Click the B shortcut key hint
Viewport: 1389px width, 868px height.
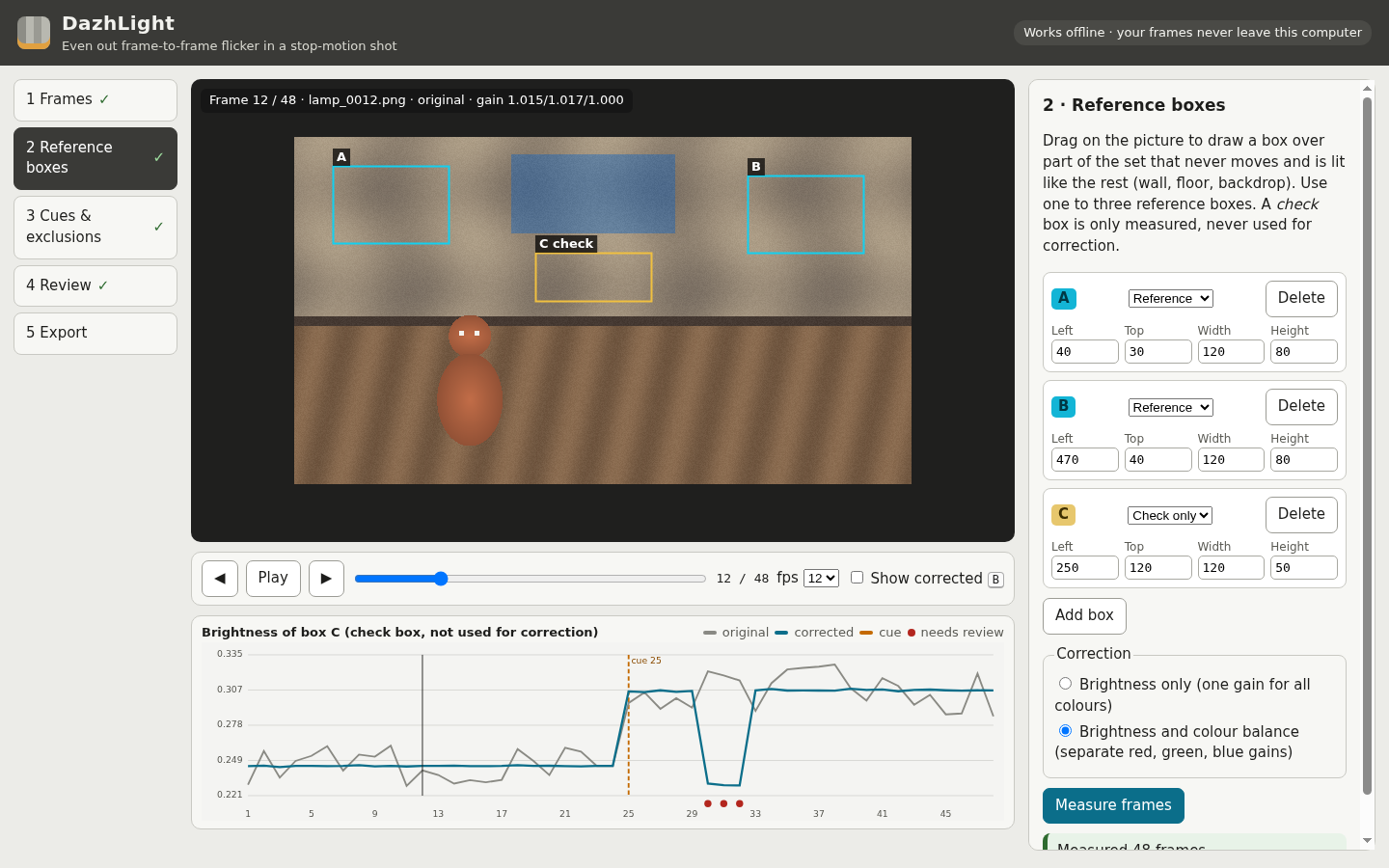pyautogui.click(x=996, y=580)
